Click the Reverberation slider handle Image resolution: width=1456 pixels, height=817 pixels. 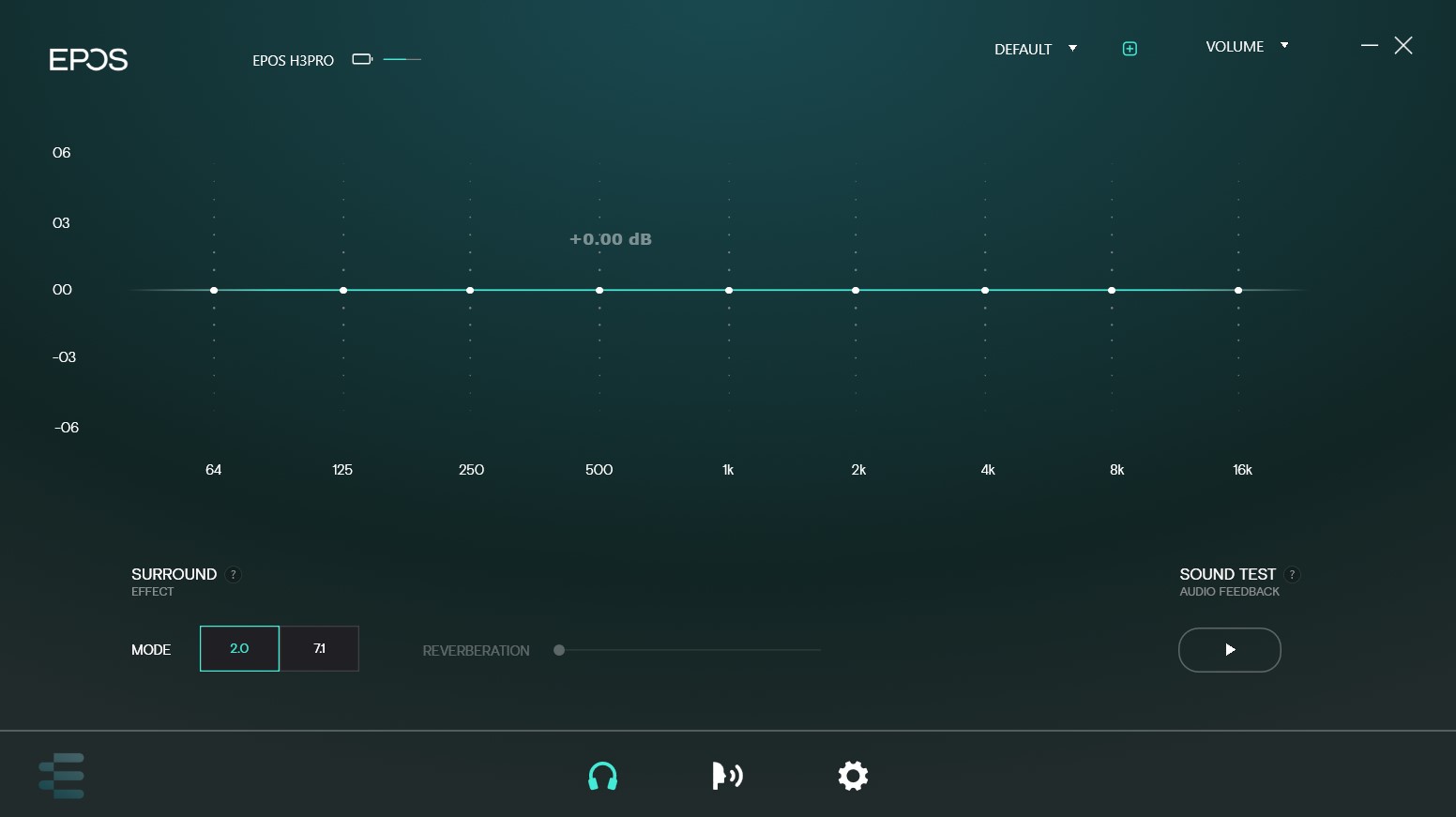pos(559,650)
